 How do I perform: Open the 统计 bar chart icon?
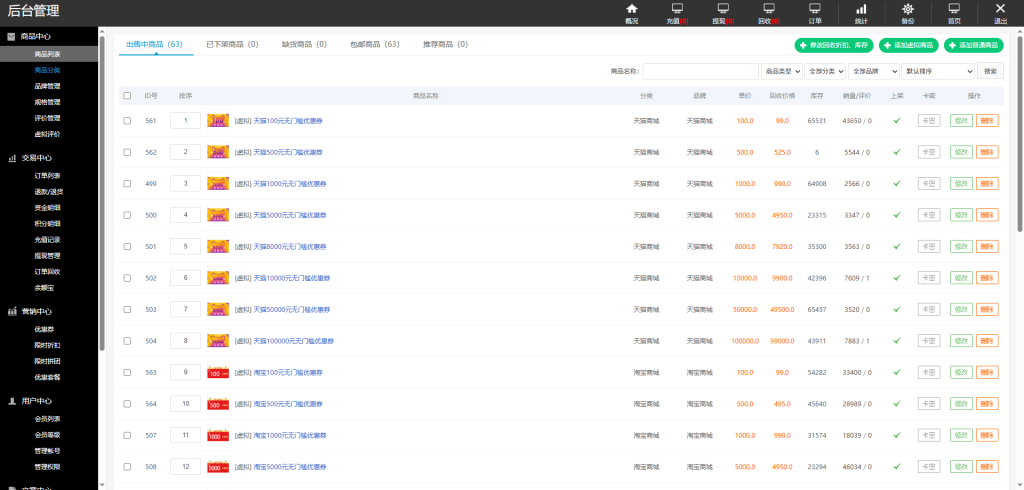click(861, 8)
